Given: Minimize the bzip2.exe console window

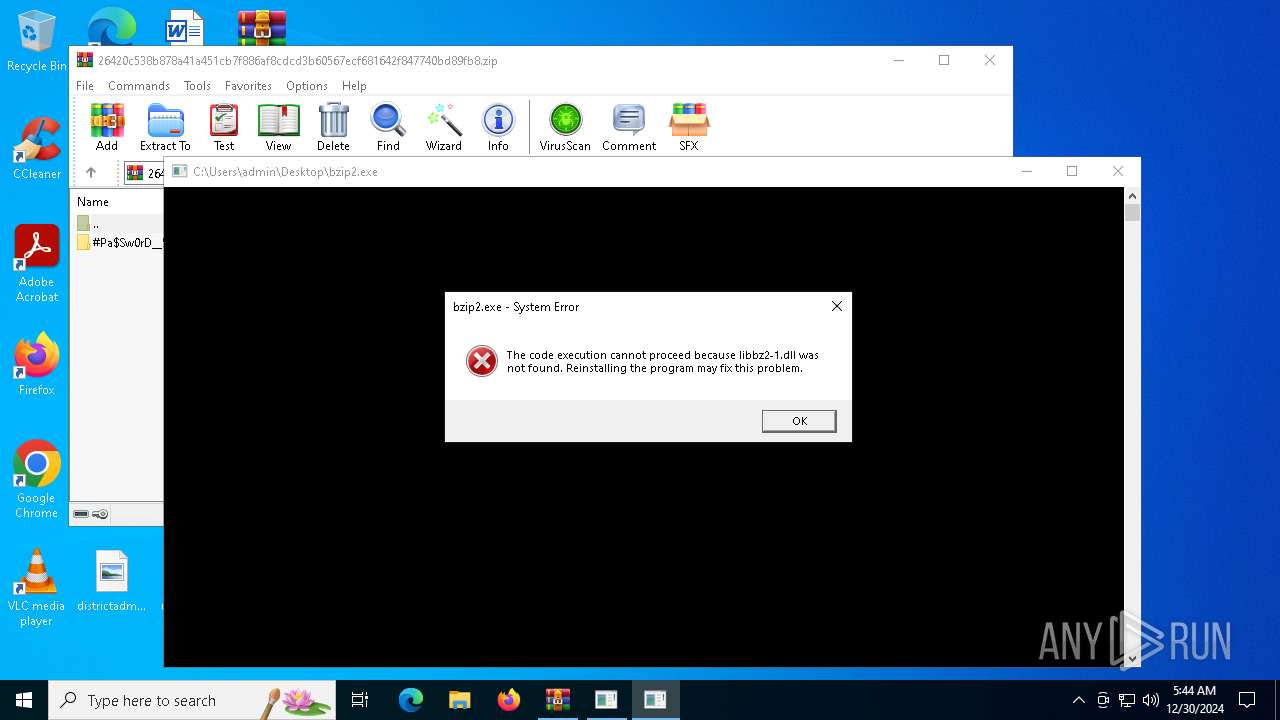Looking at the screenshot, I should [1026, 171].
